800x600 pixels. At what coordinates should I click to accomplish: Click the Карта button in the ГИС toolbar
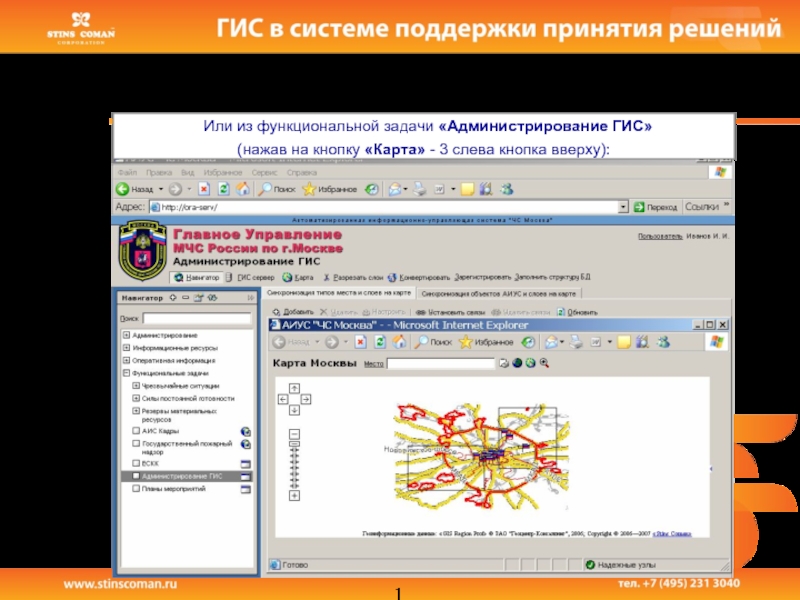298,278
